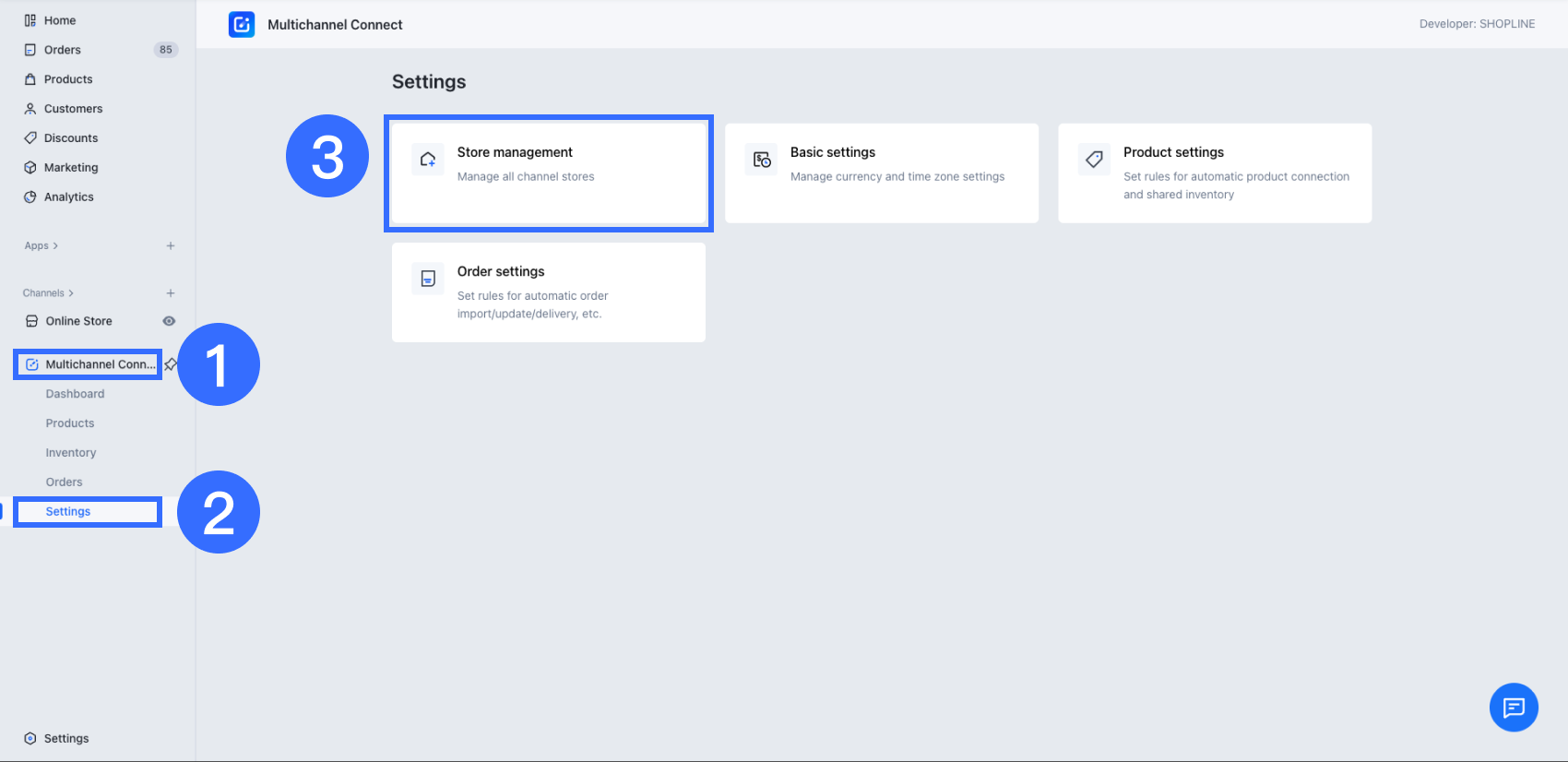Open Inventory under Multichannel Connect
Screen dimensions: 1568x762
click(71, 453)
